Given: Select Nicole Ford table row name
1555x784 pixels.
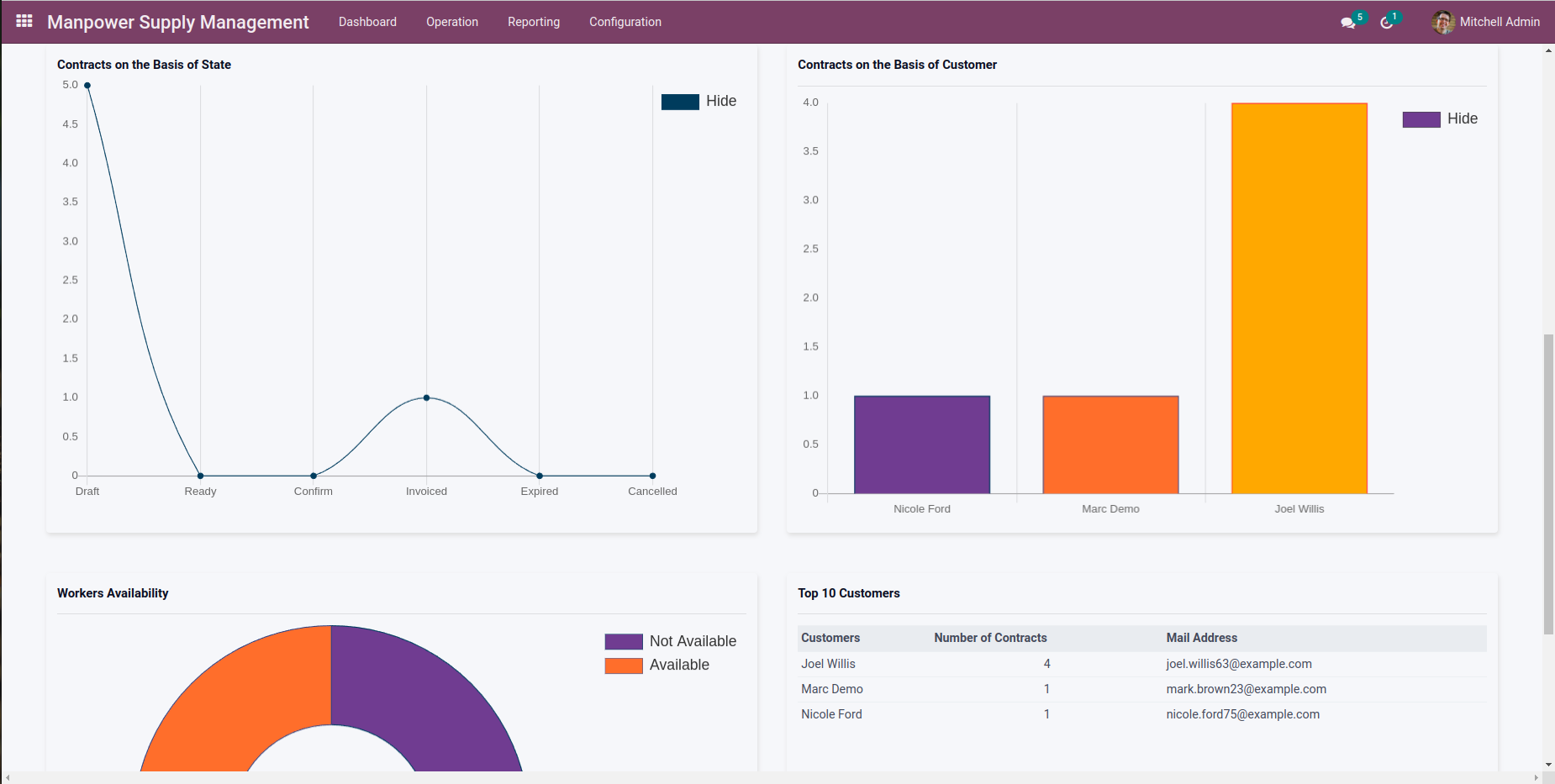Looking at the screenshot, I should click(x=831, y=714).
